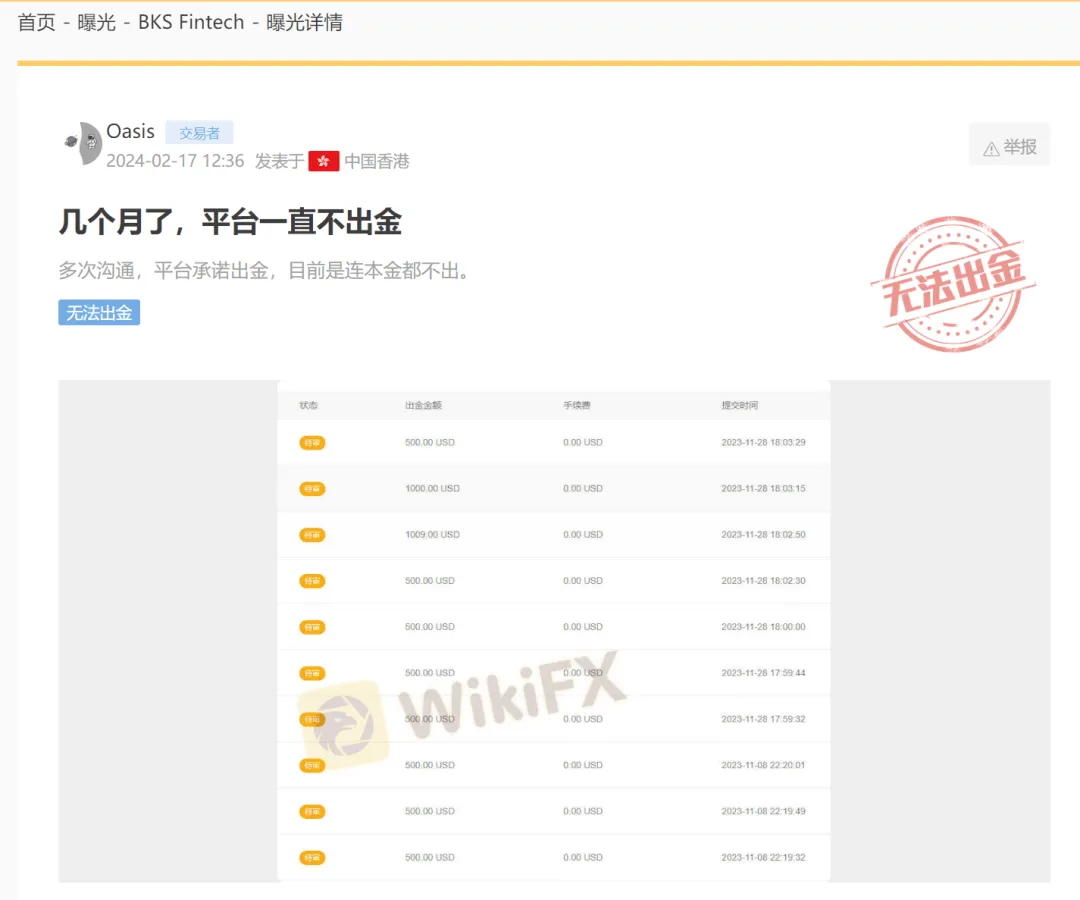
Task: Report this post with 举报 button
Action: [1009, 147]
